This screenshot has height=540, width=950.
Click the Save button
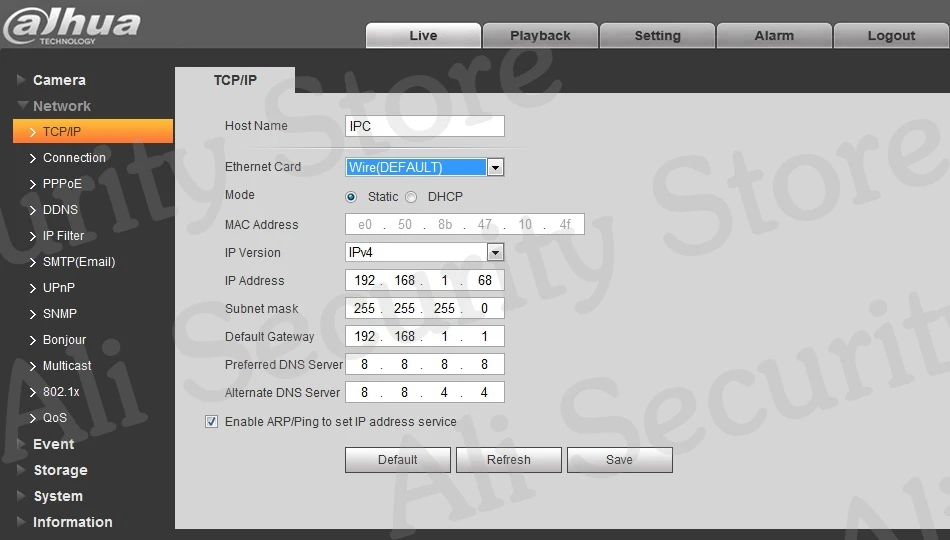pyautogui.click(x=620, y=460)
